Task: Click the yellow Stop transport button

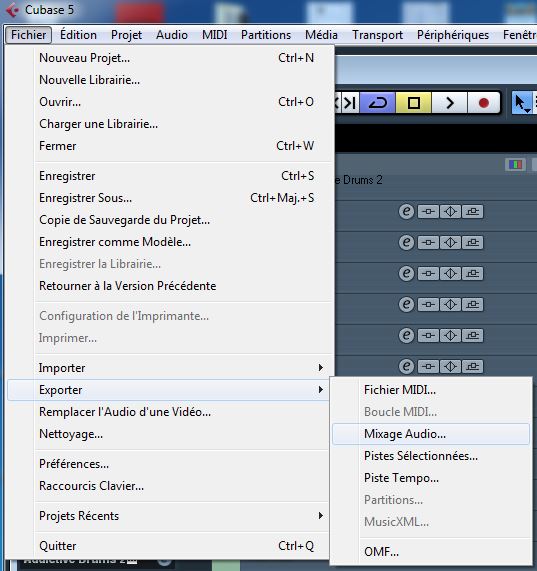Action: pos(414,103)
